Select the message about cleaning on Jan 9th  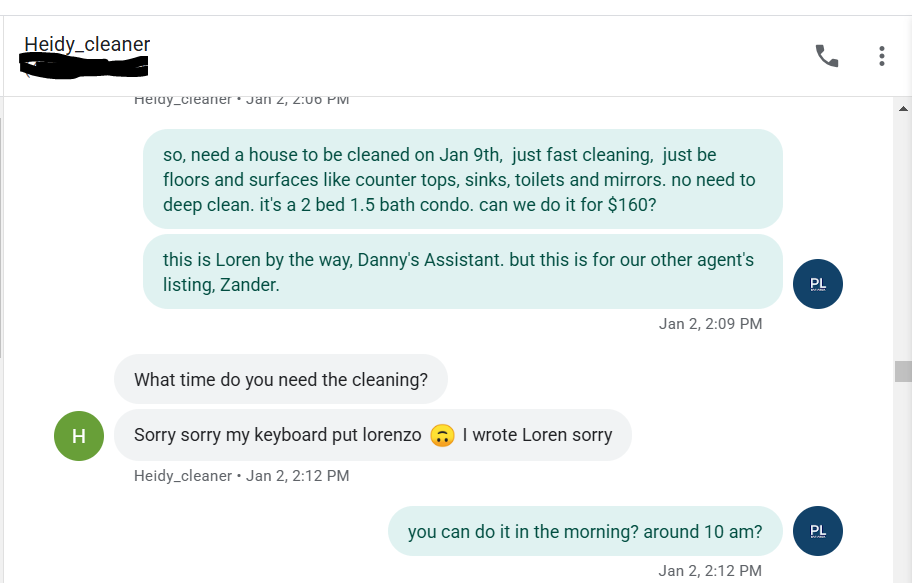point(462,180)
